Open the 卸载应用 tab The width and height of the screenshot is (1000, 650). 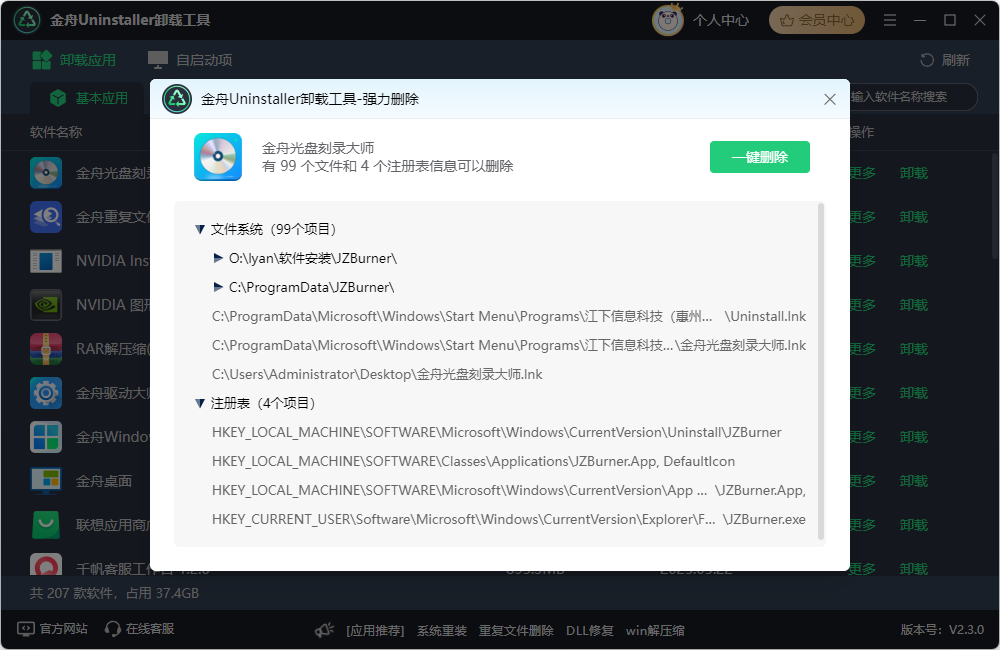tap(74, 60)
